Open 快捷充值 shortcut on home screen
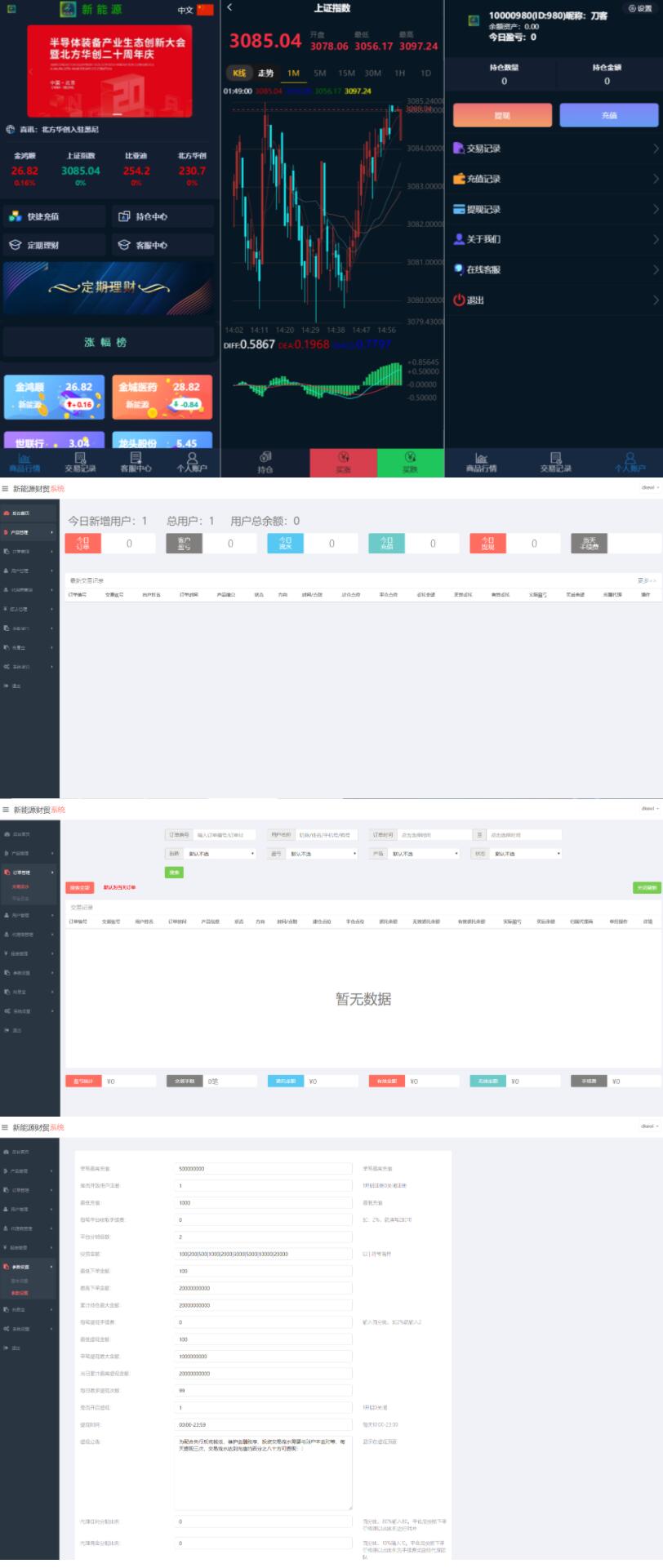 54,216
